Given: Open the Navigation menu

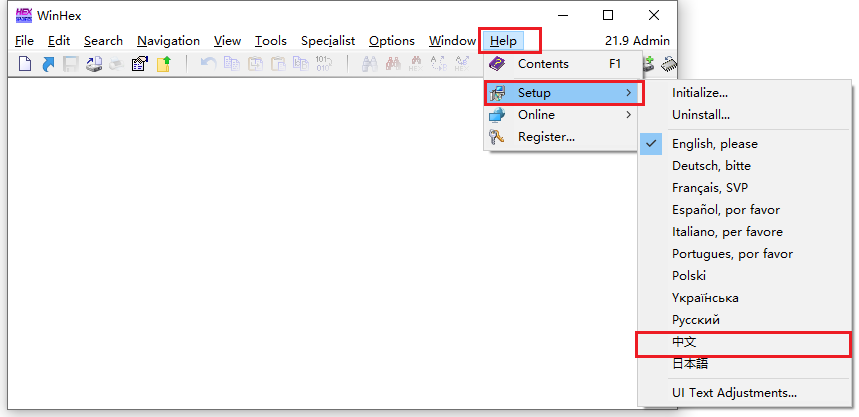Looking at the screenshot, I should [168, 41].
